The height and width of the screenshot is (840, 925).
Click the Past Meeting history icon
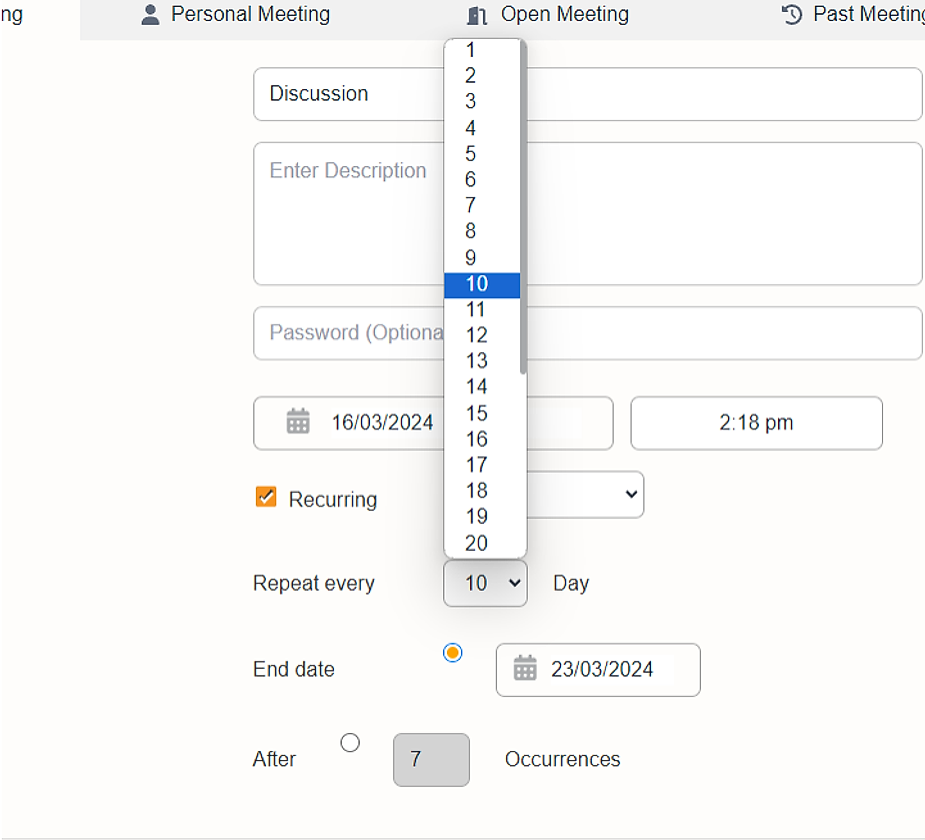point(792,14)
